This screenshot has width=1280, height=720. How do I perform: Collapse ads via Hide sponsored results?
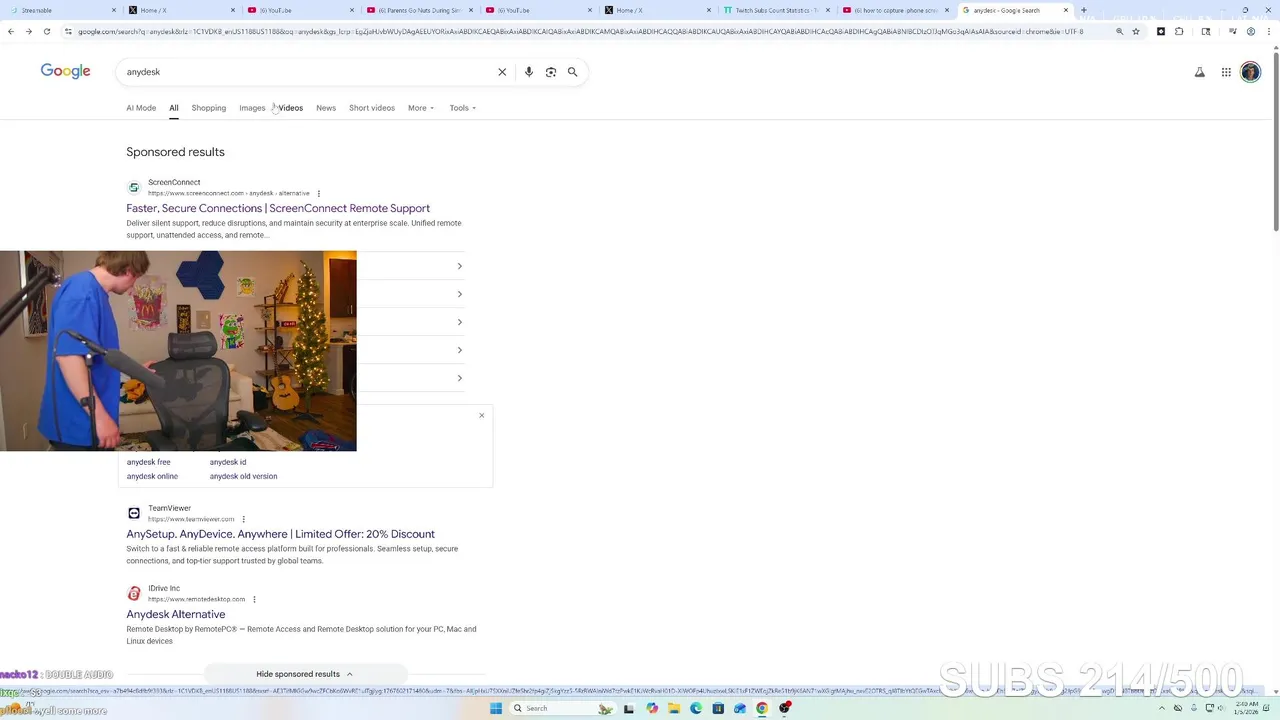coord(304,674)
